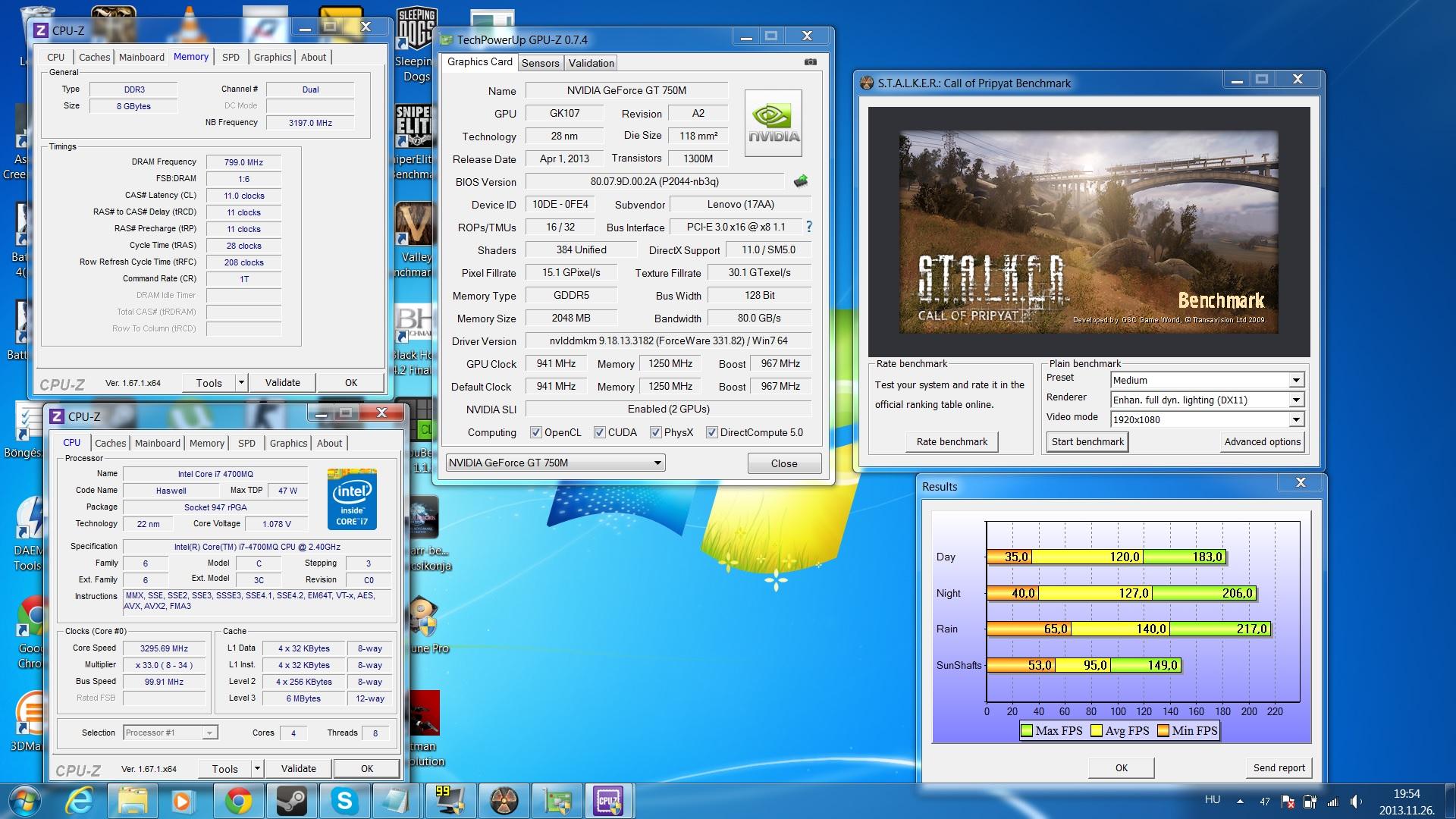Switch to the Sensors tab in GPU-Z
Viewport: 1456px width, 819px height.
tap(540, 63)
